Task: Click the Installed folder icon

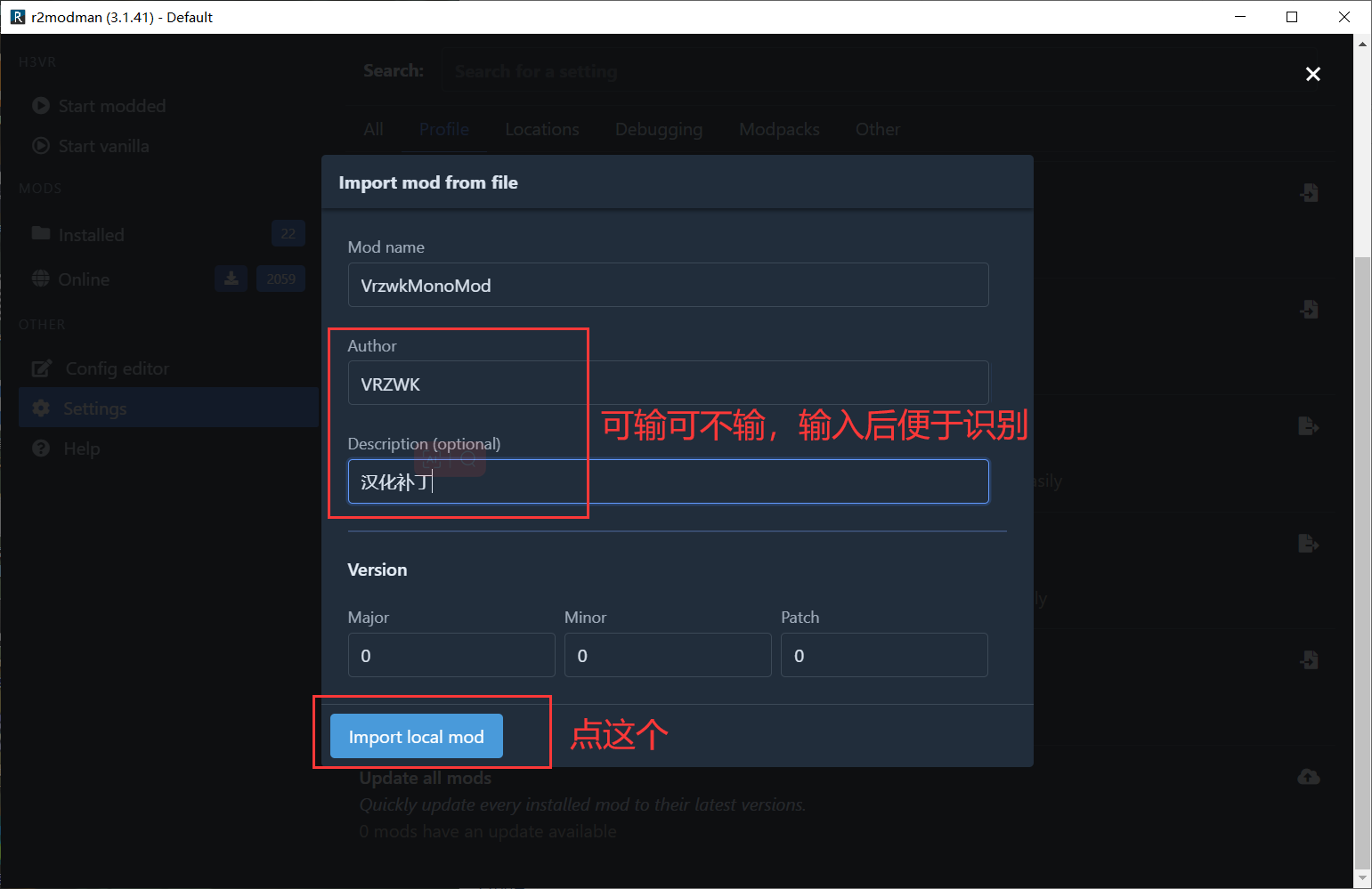Action: point(41,234)
